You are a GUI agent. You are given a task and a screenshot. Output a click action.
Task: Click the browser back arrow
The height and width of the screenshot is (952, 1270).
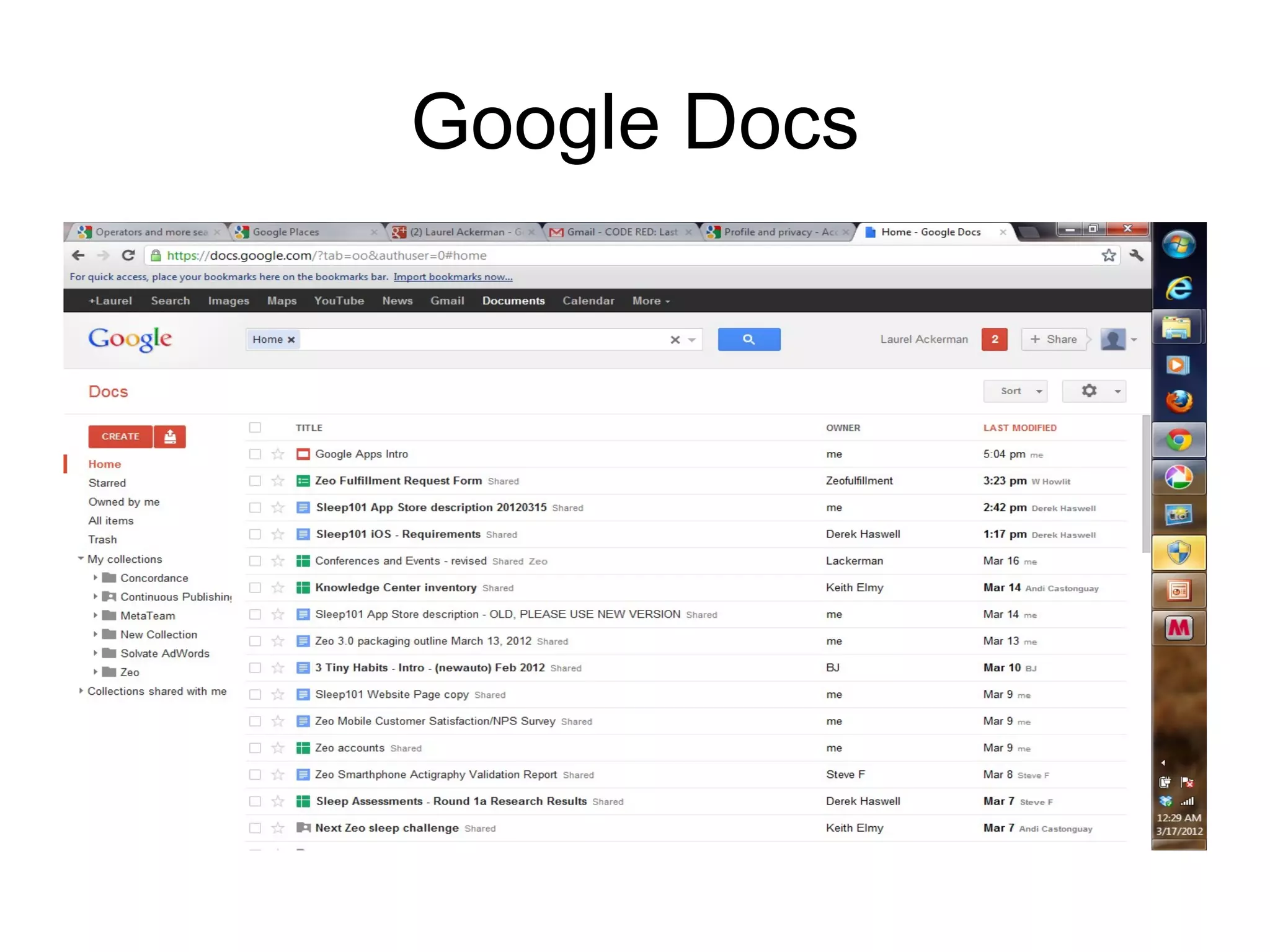(79, 255)
